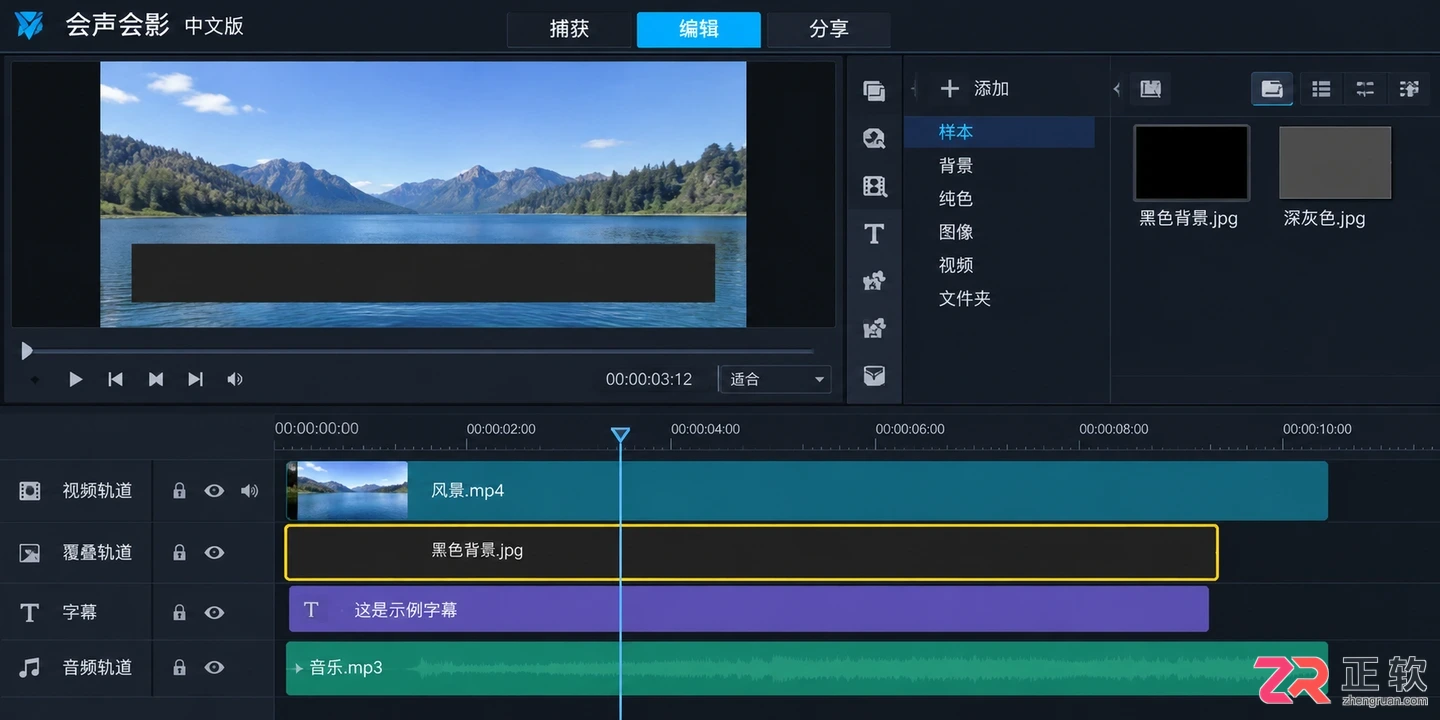The image size is (1440, 720).
Task: Click the 添加 add button
Action: pyautogui.click(x=974, y=89)
